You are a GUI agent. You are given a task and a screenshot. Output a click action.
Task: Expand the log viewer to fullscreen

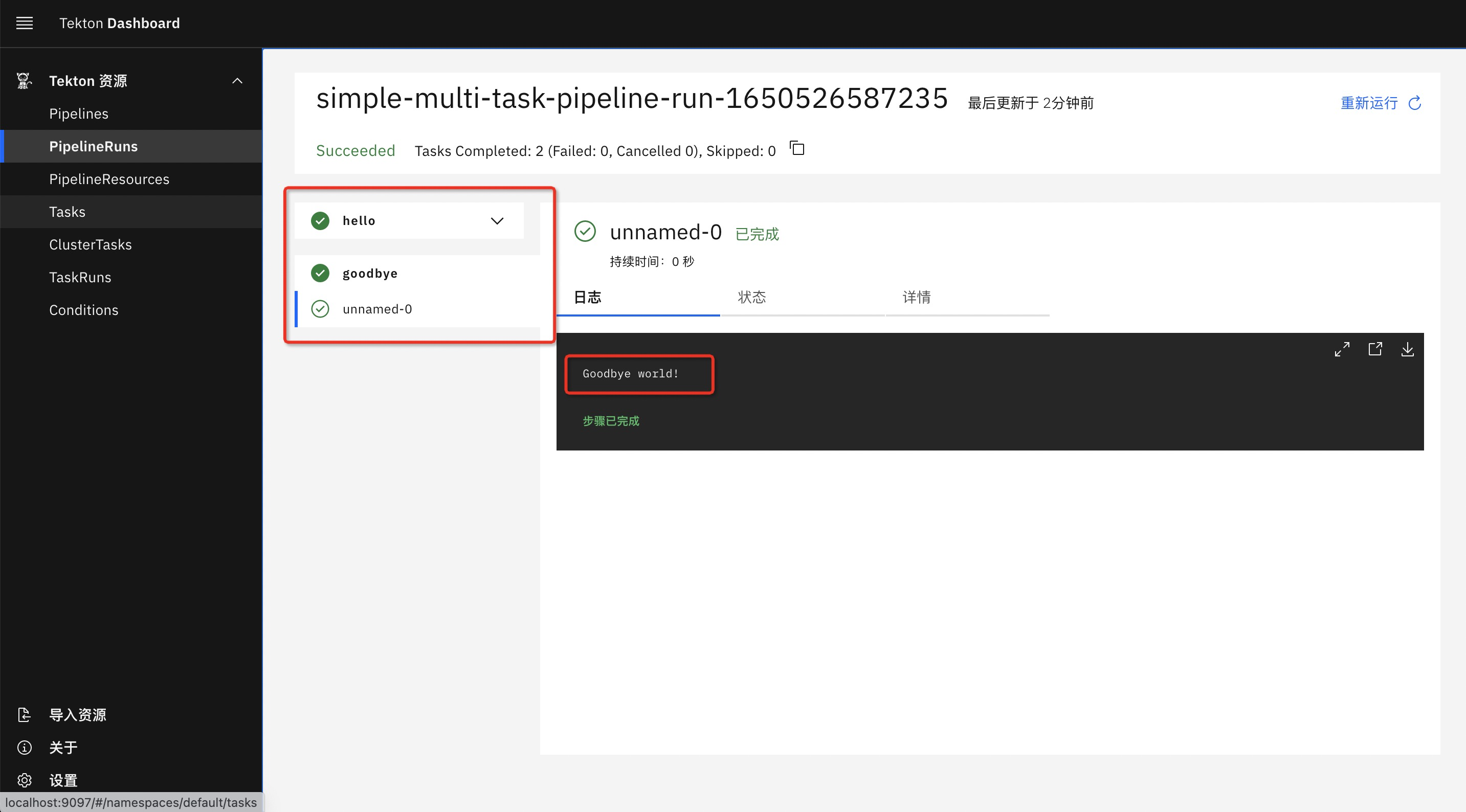(1343, 349)
